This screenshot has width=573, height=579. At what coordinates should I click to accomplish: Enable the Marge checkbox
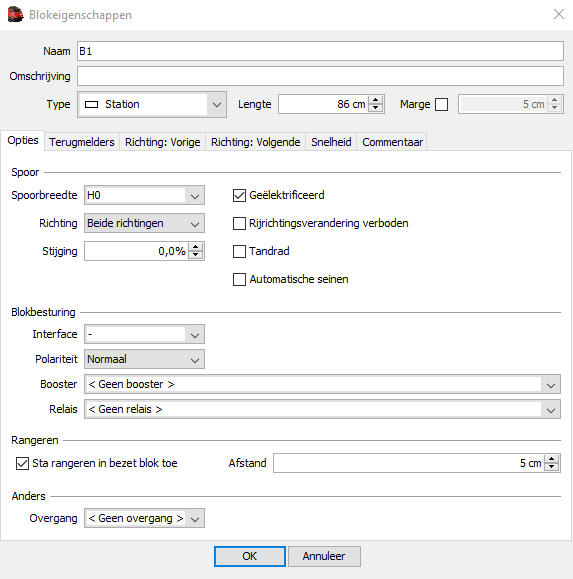tap(442, 105)
